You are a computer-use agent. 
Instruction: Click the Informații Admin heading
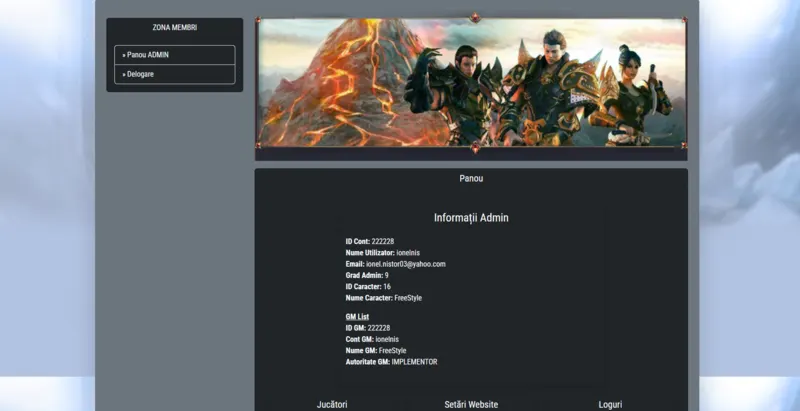click(471, 218)
